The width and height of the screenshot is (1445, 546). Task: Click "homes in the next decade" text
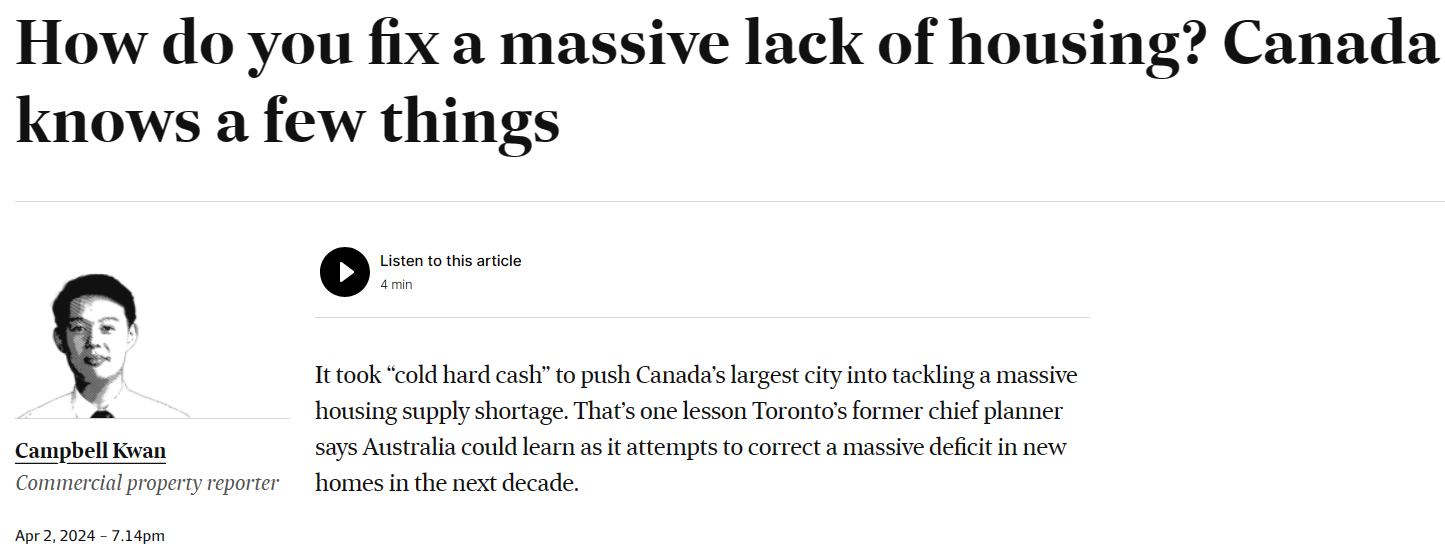pos(447,484)
